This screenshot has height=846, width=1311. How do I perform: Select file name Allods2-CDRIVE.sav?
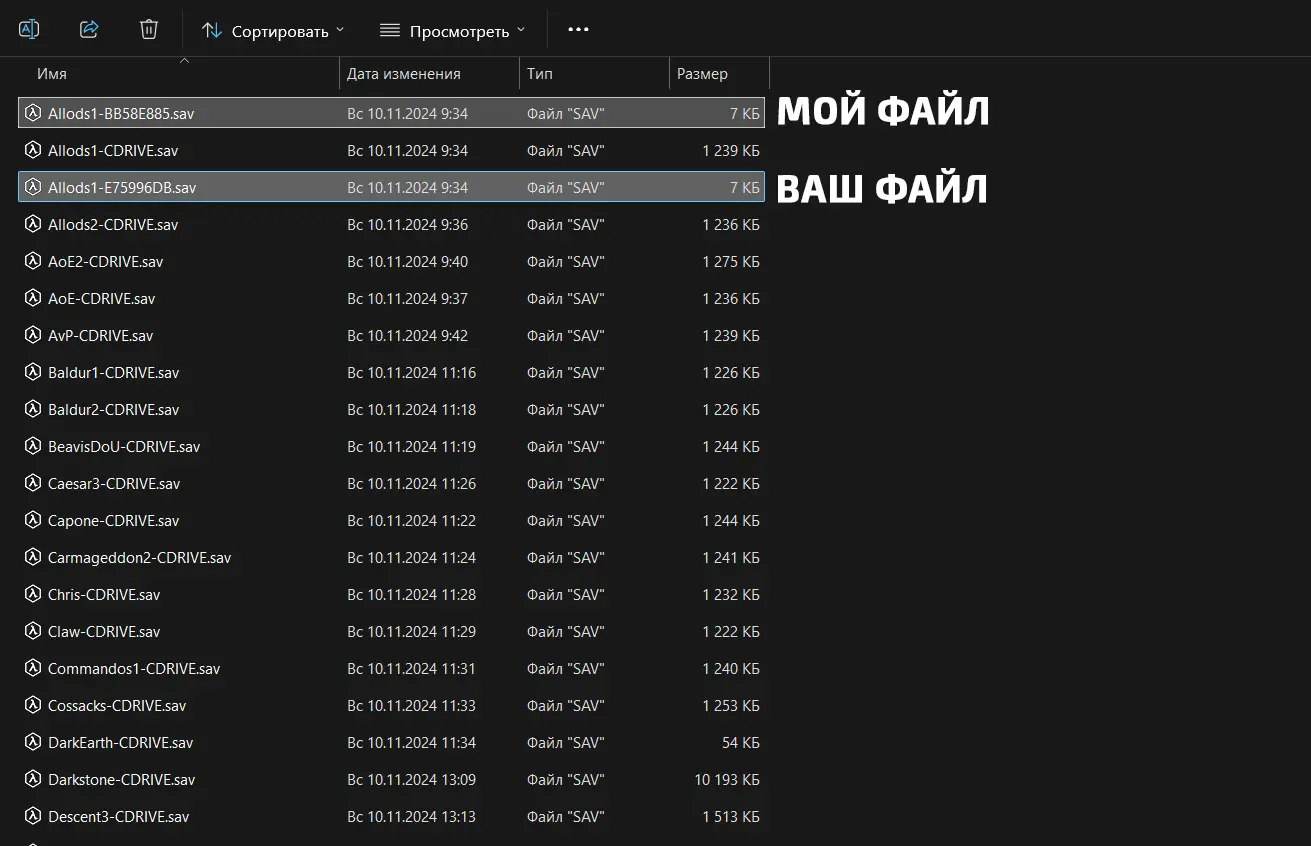[x=113, y=225]
